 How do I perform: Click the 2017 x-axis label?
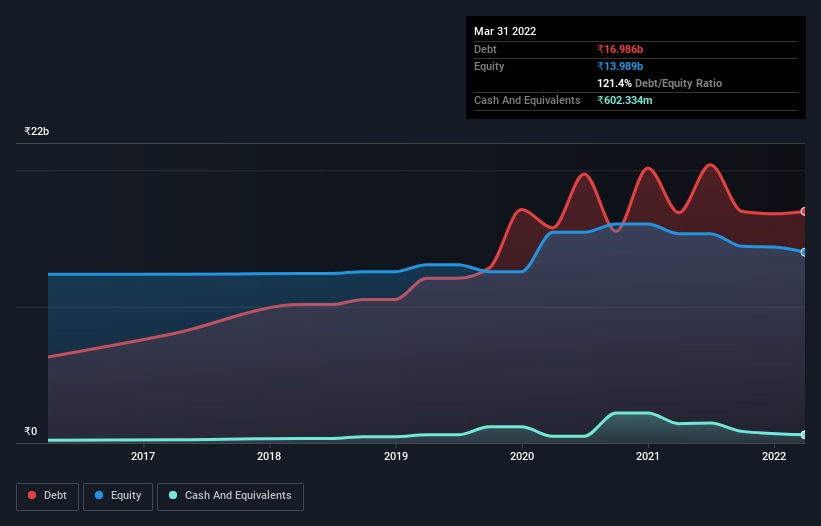143,456
